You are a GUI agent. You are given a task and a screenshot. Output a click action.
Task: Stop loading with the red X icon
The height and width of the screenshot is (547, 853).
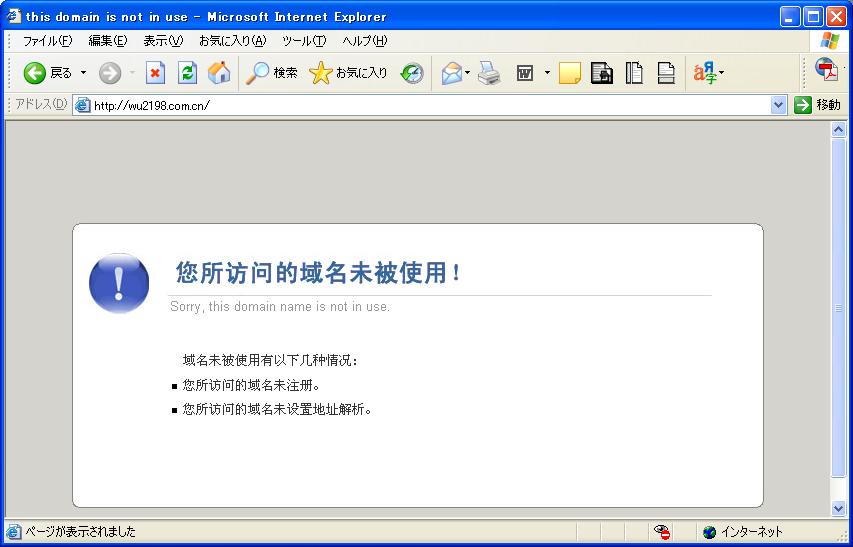point(155,73)
